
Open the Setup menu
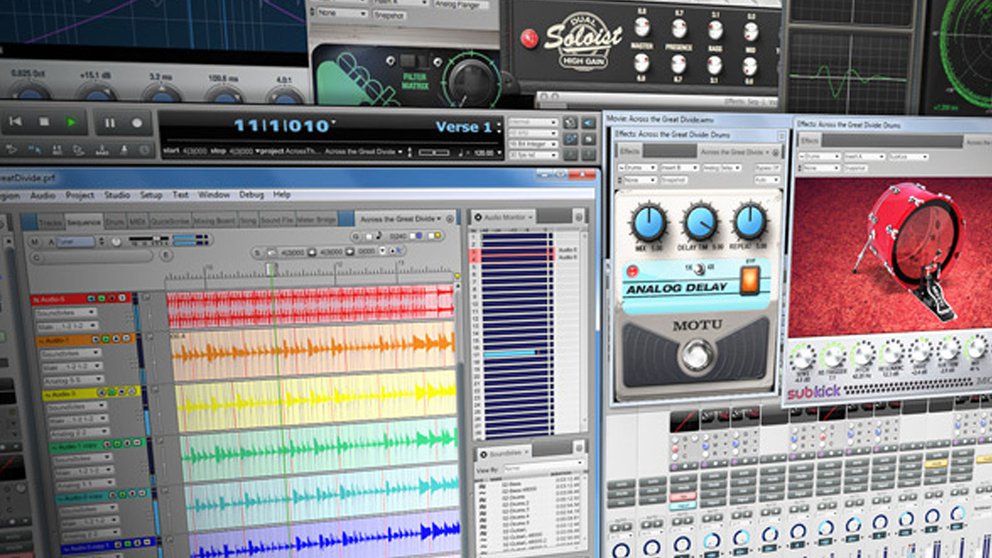(x=151, y=195)
